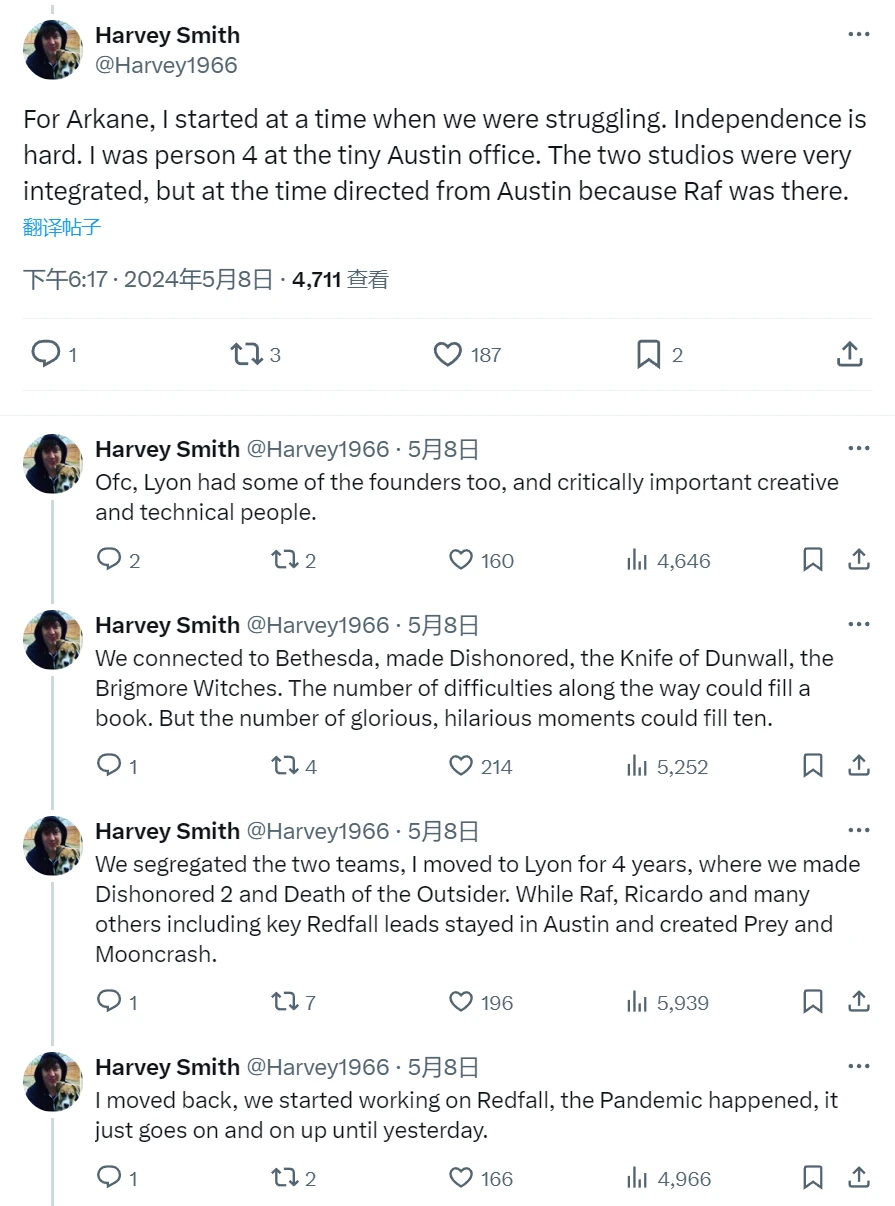The height and width of the screenshot is (1206, 895).
Task: Share the main tweet via share icon
Action: coord(848,354)
